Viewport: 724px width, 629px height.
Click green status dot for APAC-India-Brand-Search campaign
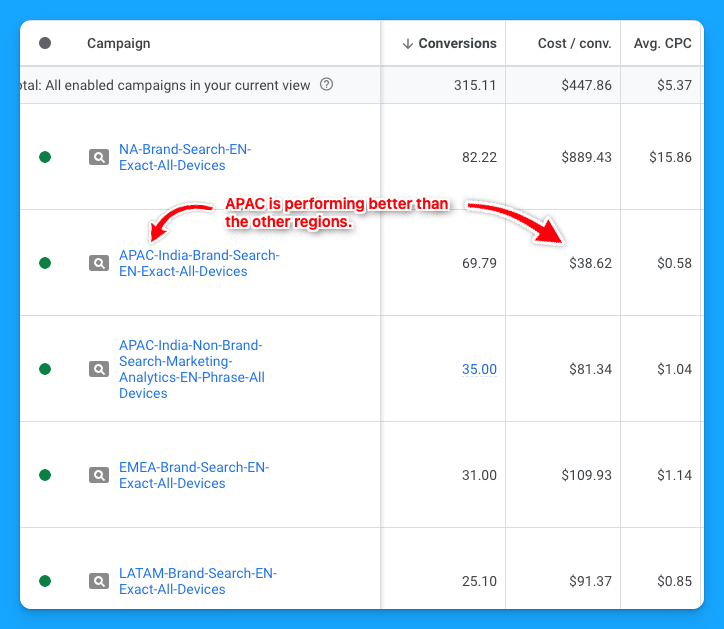click(45, 263)
